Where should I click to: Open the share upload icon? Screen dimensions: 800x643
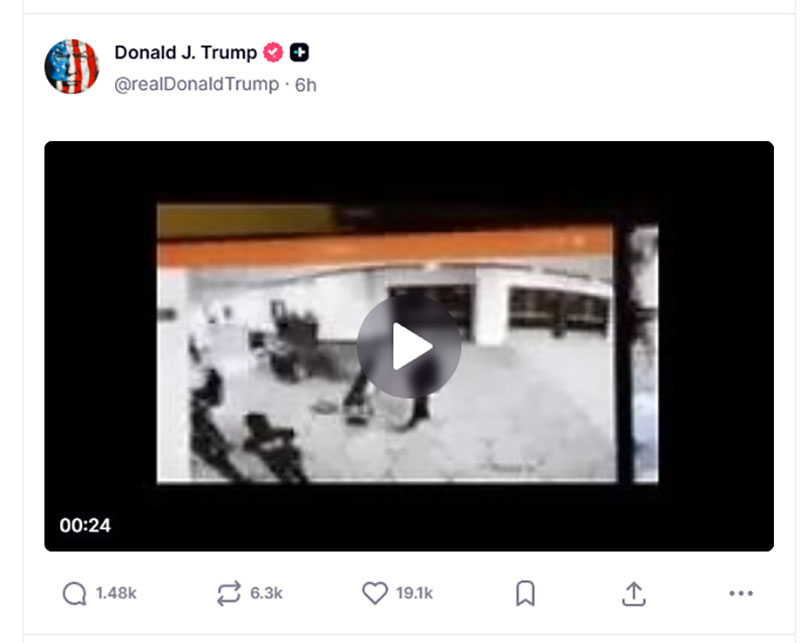pos(634,593)
